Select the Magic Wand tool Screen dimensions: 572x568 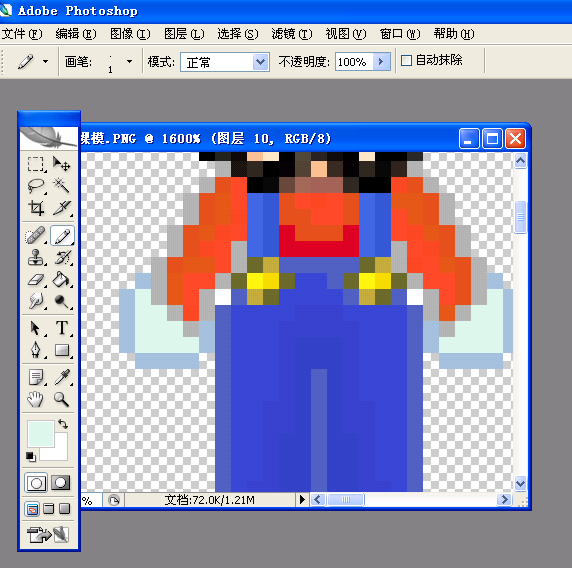point(61,186)
